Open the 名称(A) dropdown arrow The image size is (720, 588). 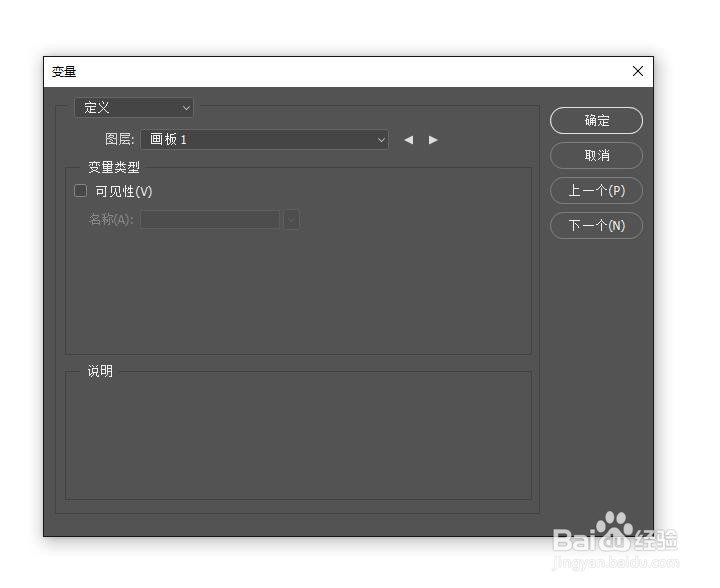[x=291, y=219]
